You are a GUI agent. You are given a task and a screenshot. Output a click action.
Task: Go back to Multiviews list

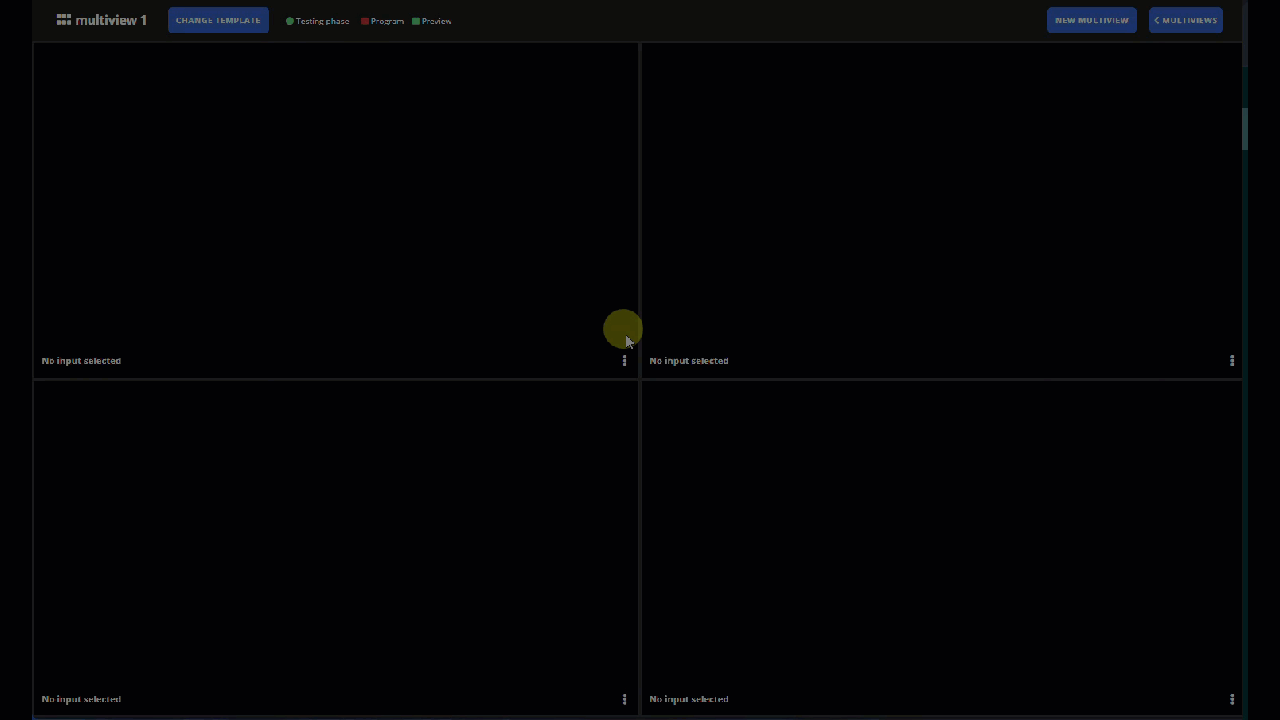click(x=1185, y=20)
